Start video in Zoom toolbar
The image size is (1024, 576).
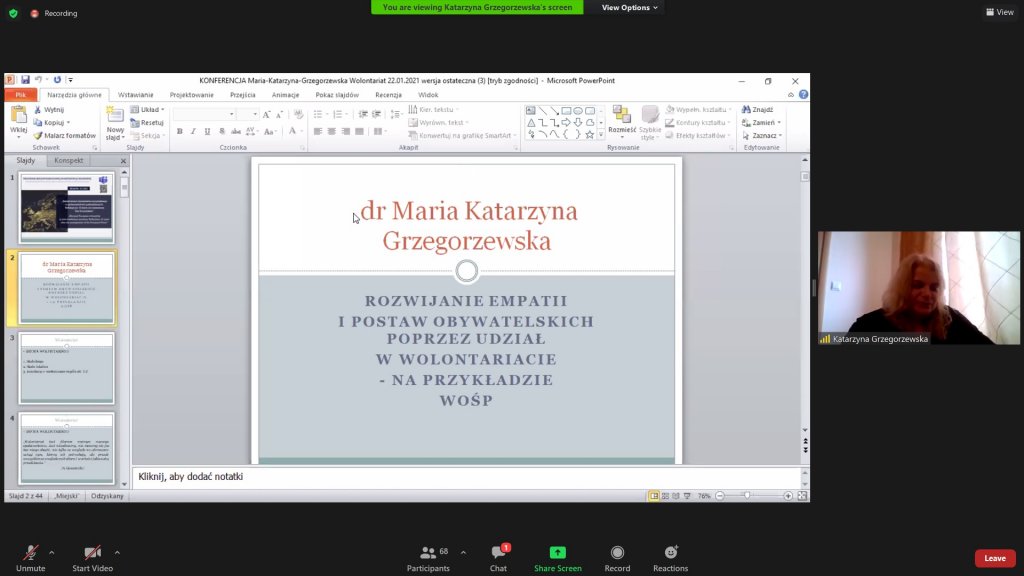[92, 558]
